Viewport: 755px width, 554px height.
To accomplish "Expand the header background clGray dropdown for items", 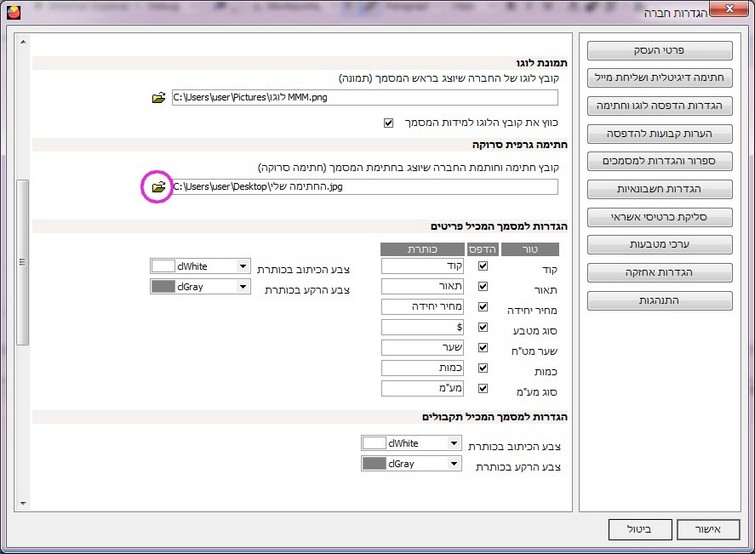I will coord(242,287).
